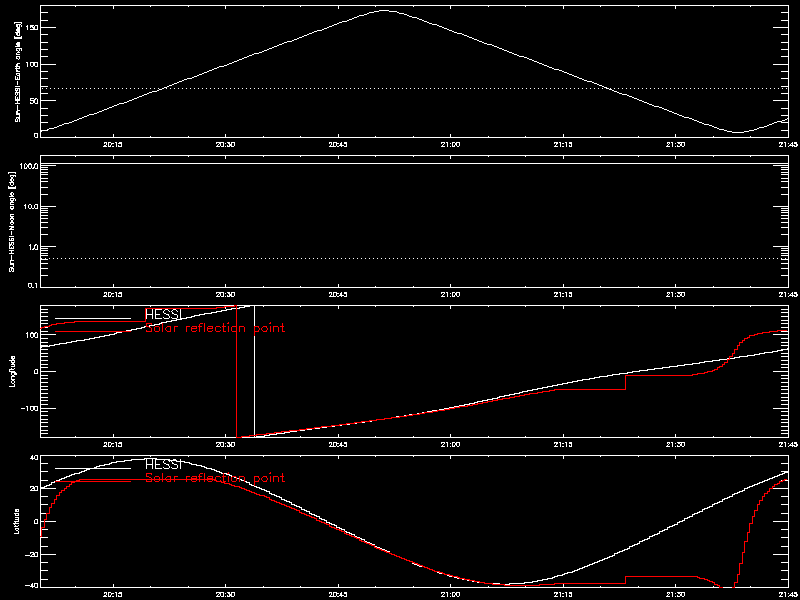The height and width of the screenshot is (600, 800).
Task: Click the "Latitude" axis title
Action: coord(19,521)
